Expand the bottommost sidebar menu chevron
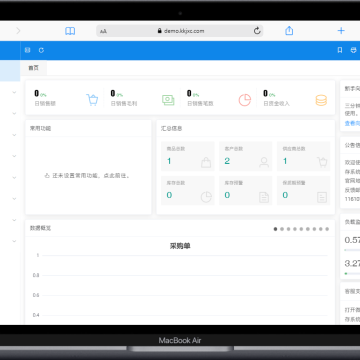Screen dimensions: 360x360 click(14, 241)
